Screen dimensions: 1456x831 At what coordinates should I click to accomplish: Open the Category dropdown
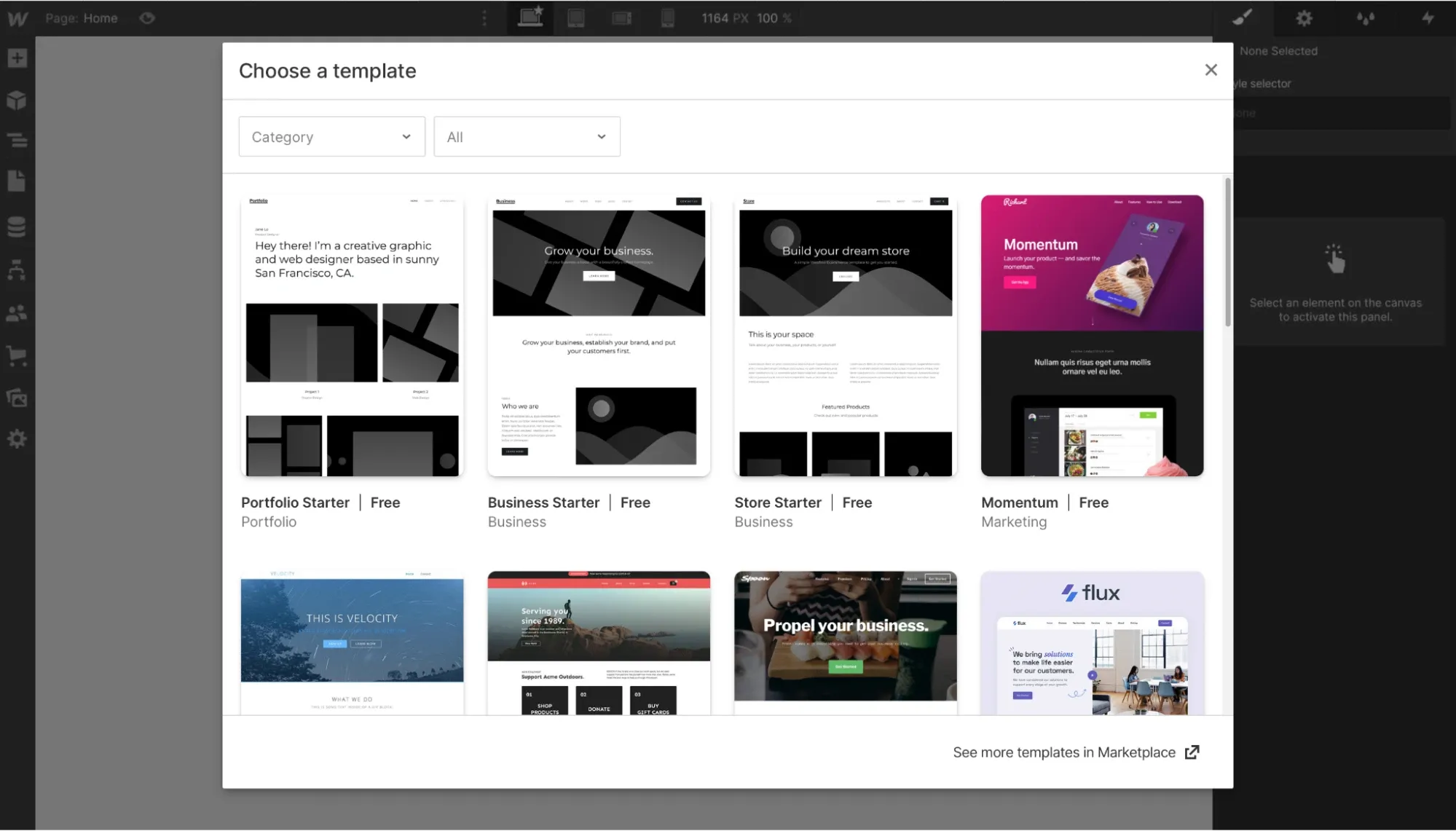331,137
